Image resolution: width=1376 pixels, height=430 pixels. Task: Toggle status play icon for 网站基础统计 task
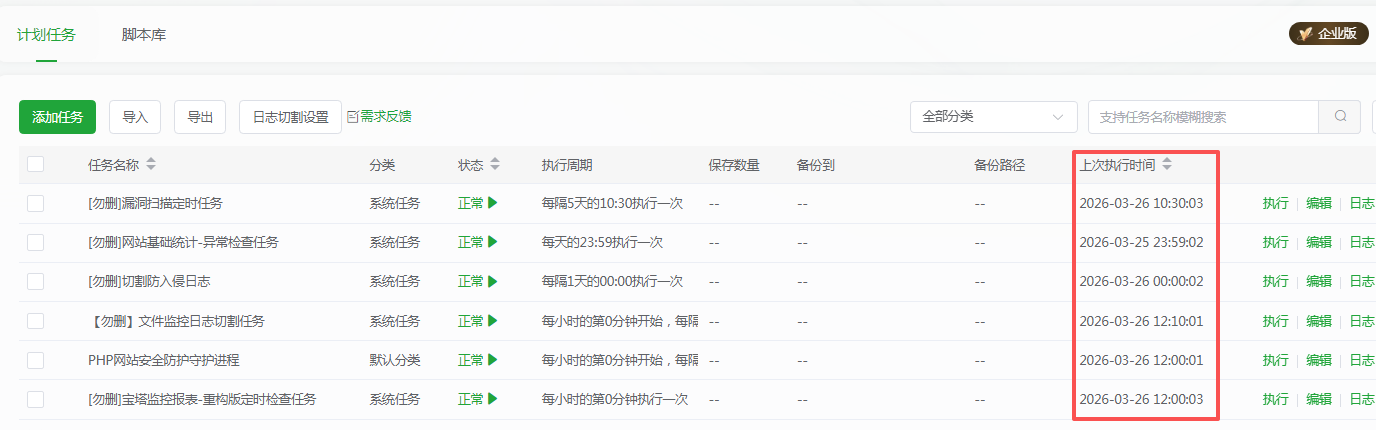(x=493, y=242)
